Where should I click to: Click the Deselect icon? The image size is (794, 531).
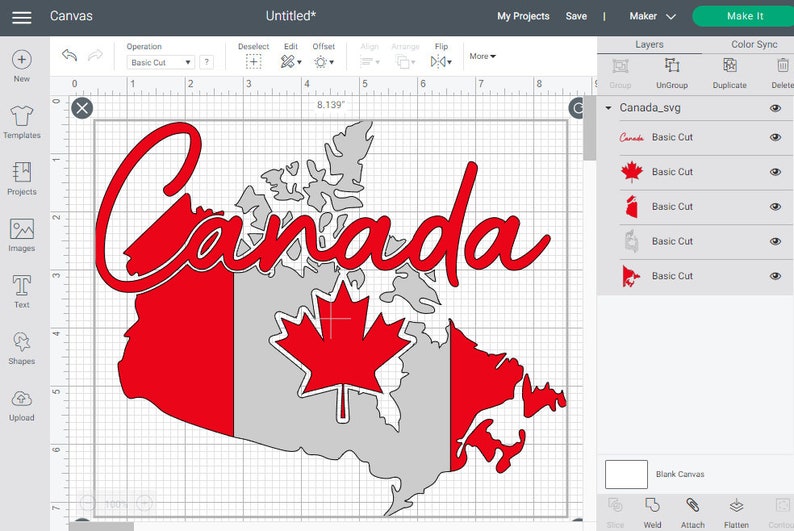tap(253, 62)
